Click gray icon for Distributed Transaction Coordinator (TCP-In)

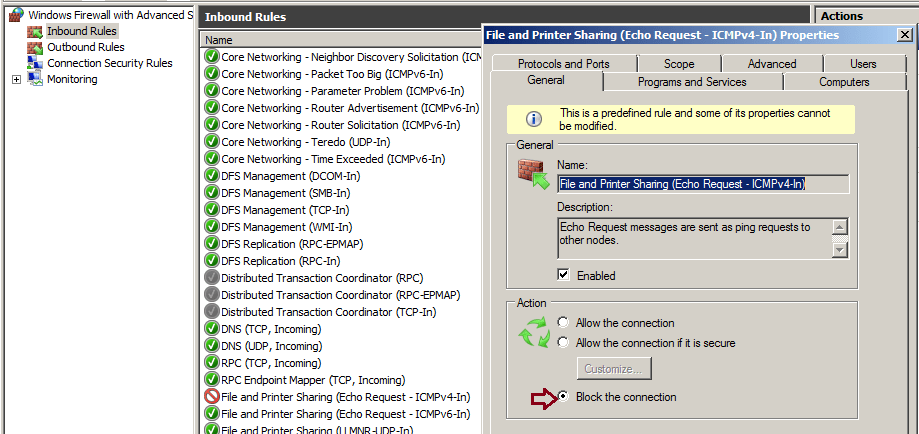(212, 312)
